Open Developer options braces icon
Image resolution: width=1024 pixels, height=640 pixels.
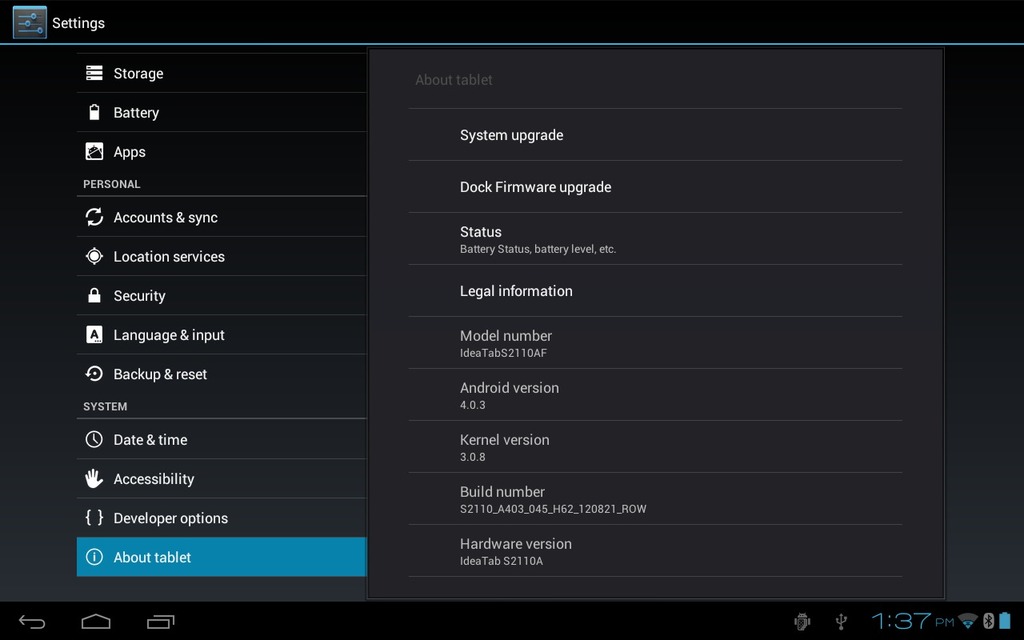coord(94,517)
